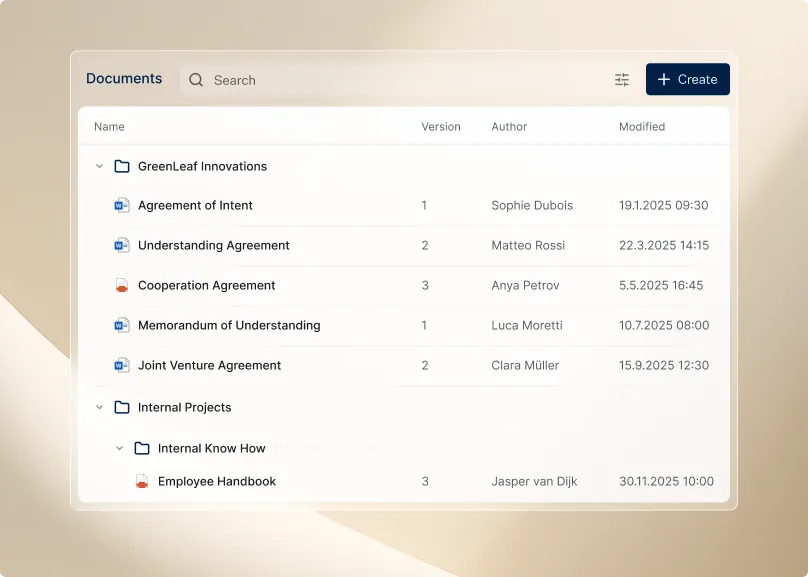This screenshot has height=577, width=808.
Task: Click the Create button
Action: coord(687,79)
